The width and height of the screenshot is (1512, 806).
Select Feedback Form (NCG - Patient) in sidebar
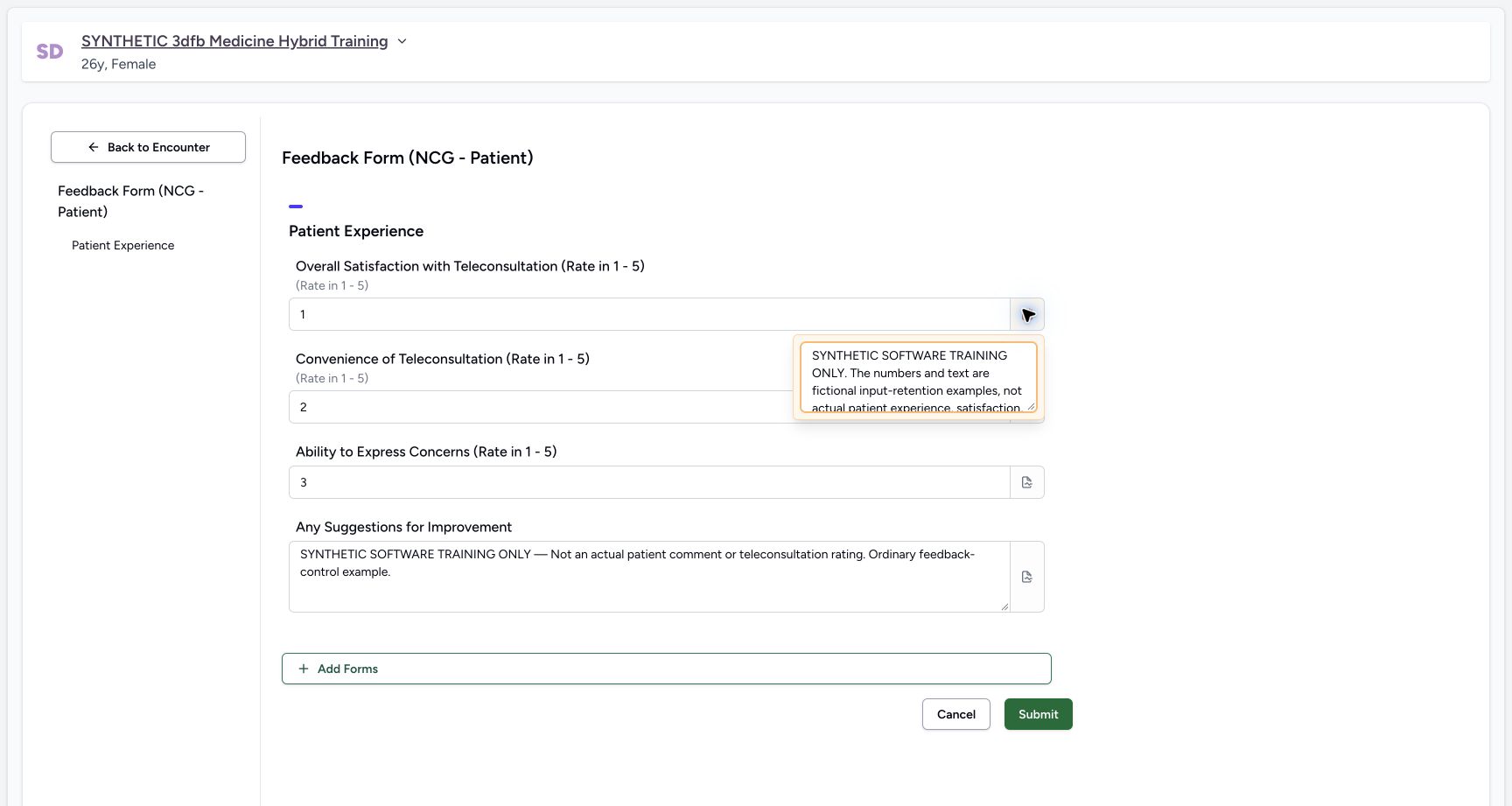click(131, 201)
